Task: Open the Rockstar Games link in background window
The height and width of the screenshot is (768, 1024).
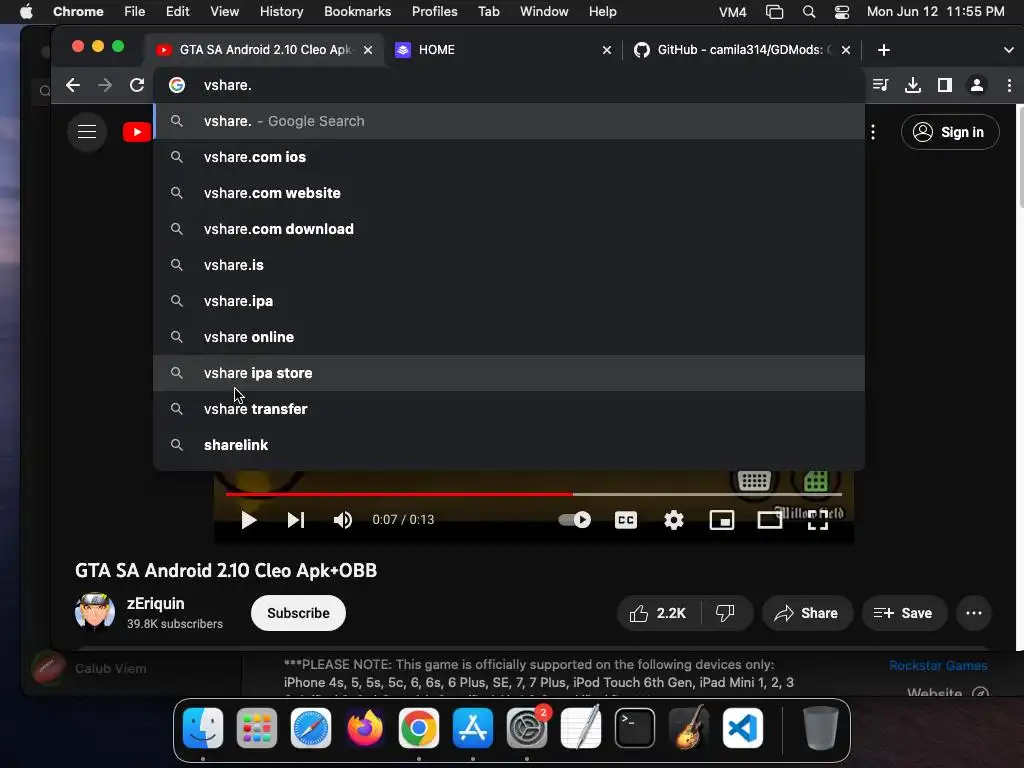Action: [x=938, y=665]
